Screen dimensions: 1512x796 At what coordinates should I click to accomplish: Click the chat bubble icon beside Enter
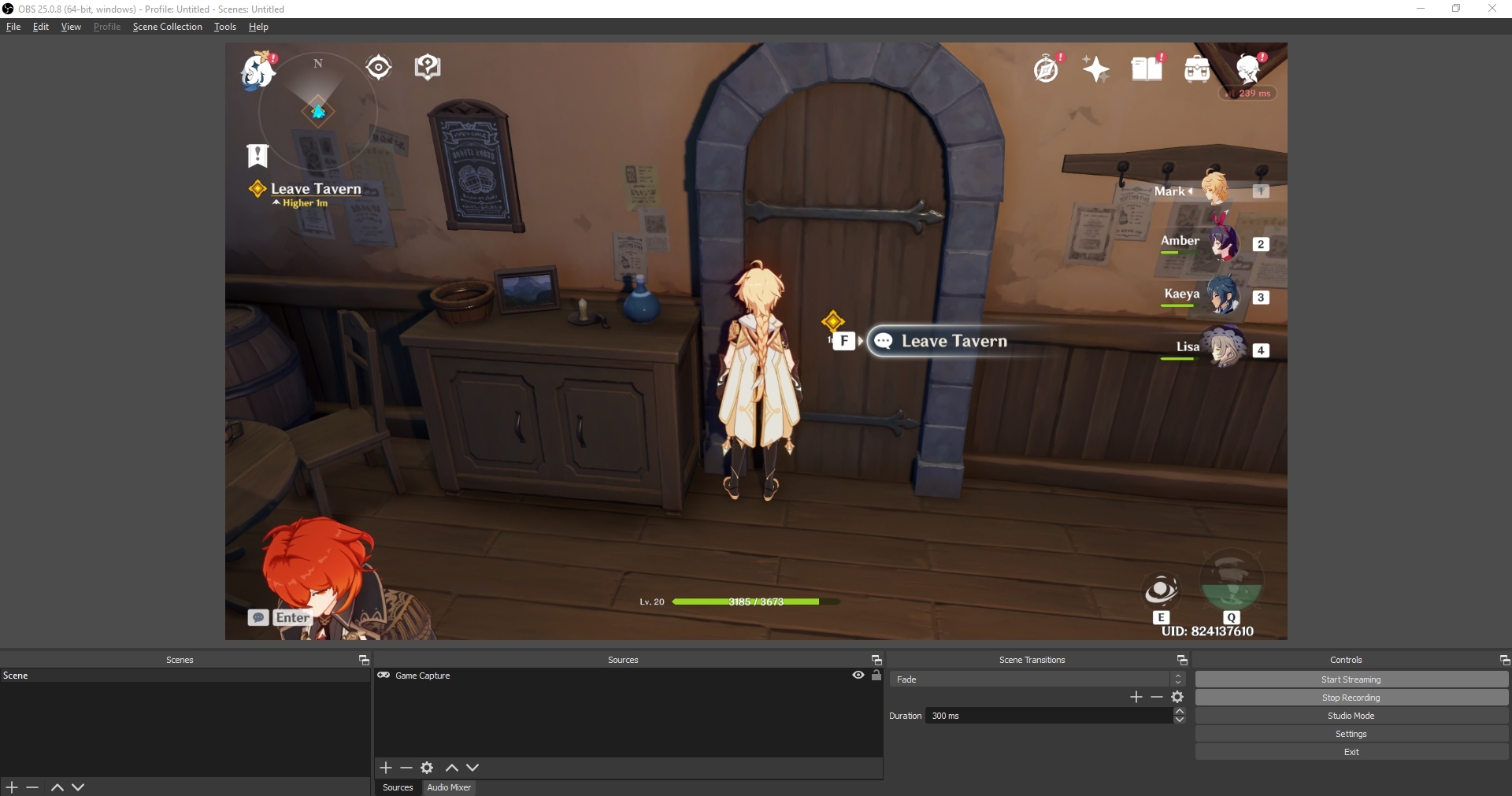258,618
